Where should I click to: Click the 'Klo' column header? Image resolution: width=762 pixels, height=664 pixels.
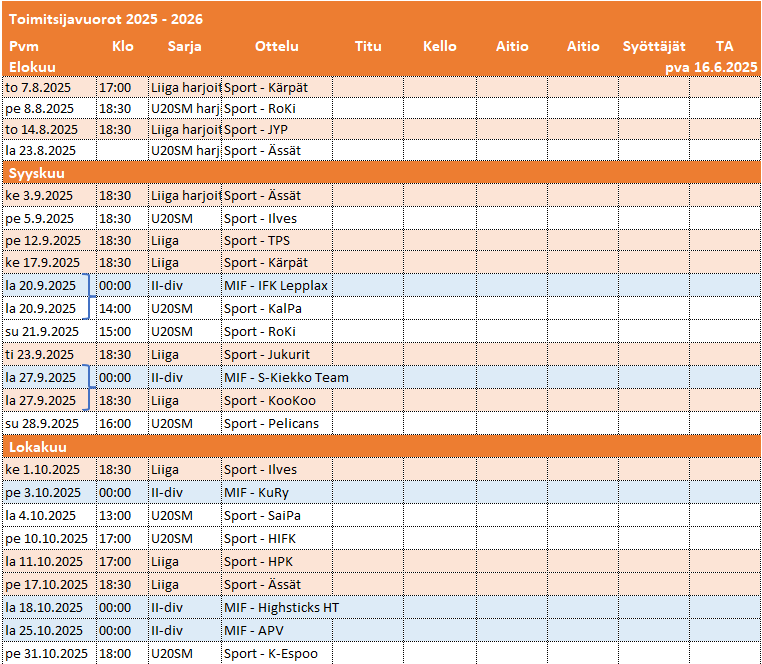[122, 46]
